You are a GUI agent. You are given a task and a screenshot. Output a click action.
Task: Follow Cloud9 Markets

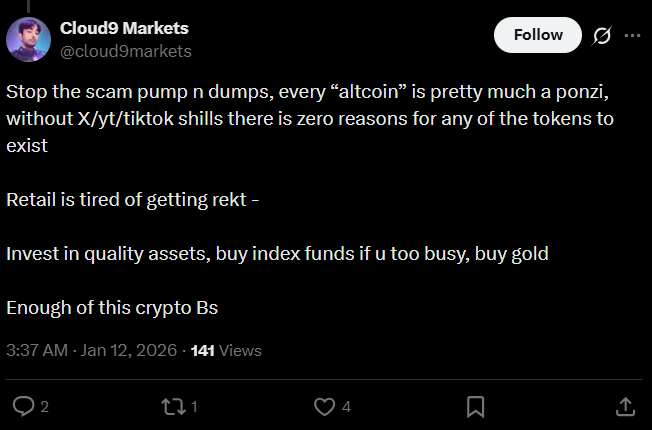(538, 35)
